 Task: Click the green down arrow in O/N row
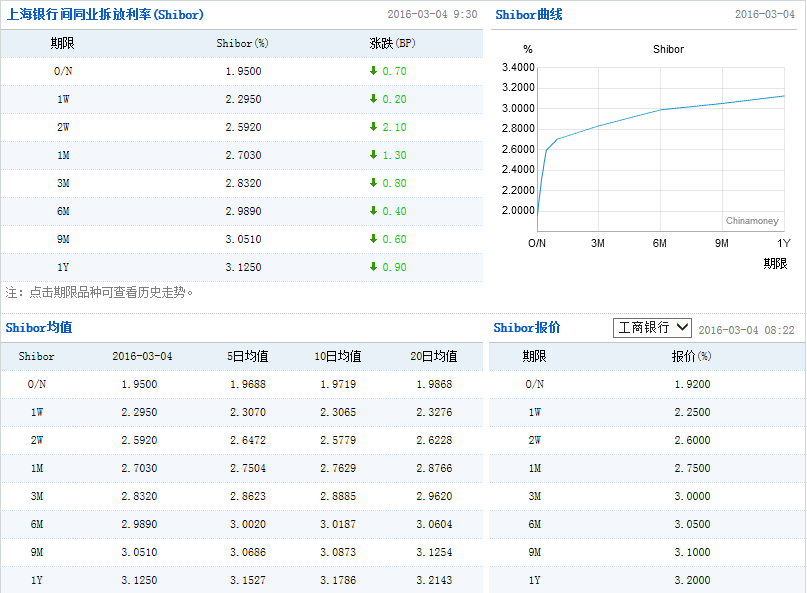point(373,71)
